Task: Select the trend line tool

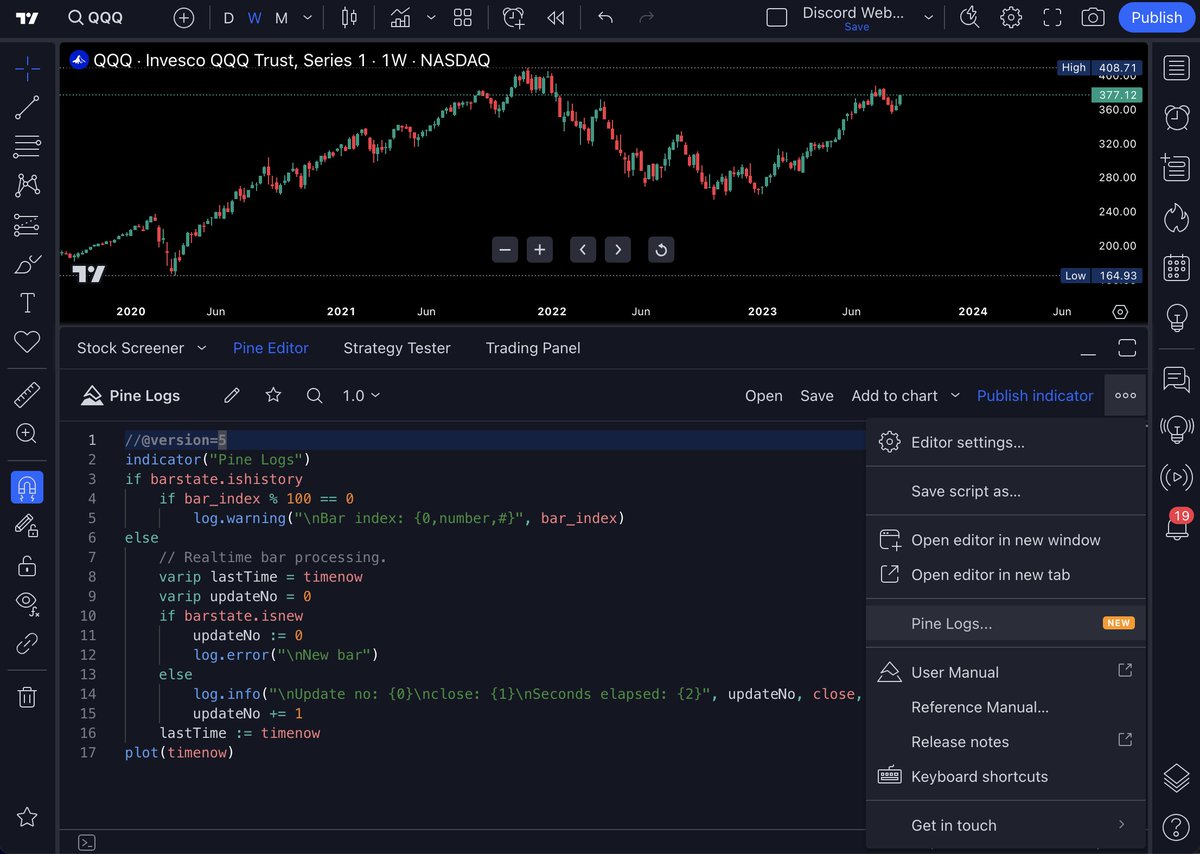Action: 27,107
